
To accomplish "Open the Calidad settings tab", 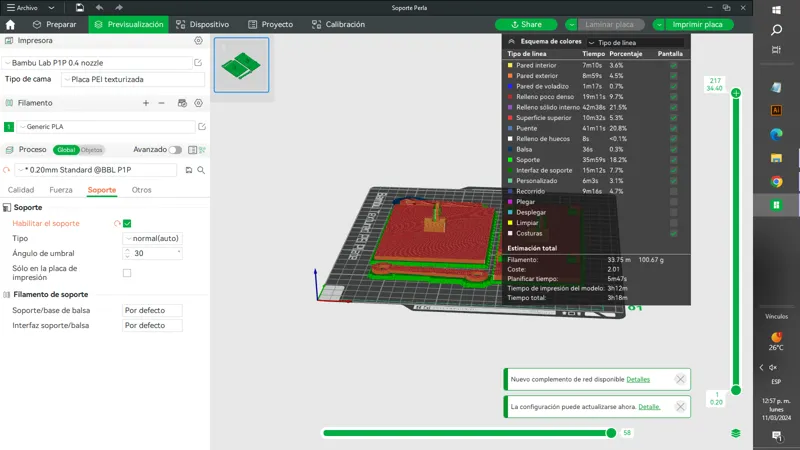I will click(21, 190).
